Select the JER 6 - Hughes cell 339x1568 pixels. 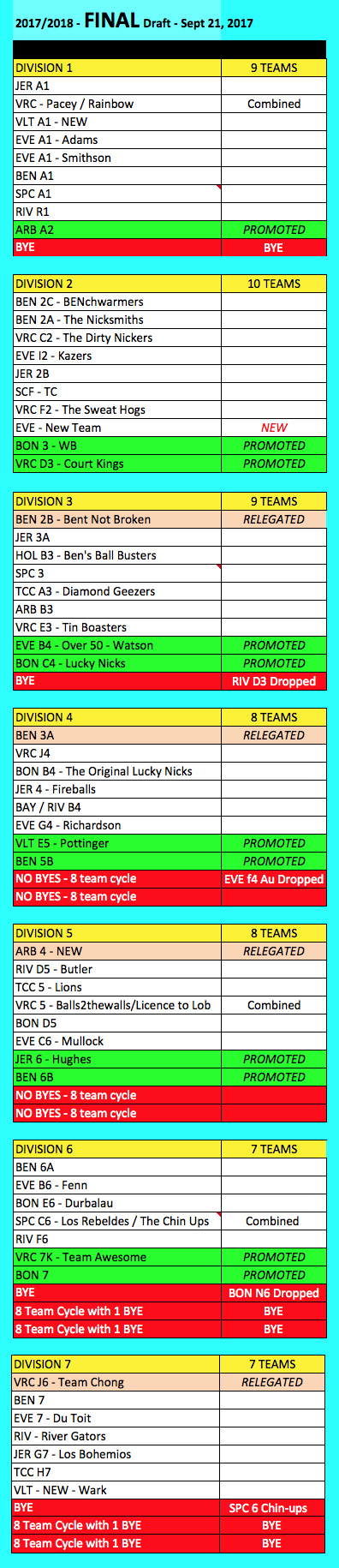117,1059
